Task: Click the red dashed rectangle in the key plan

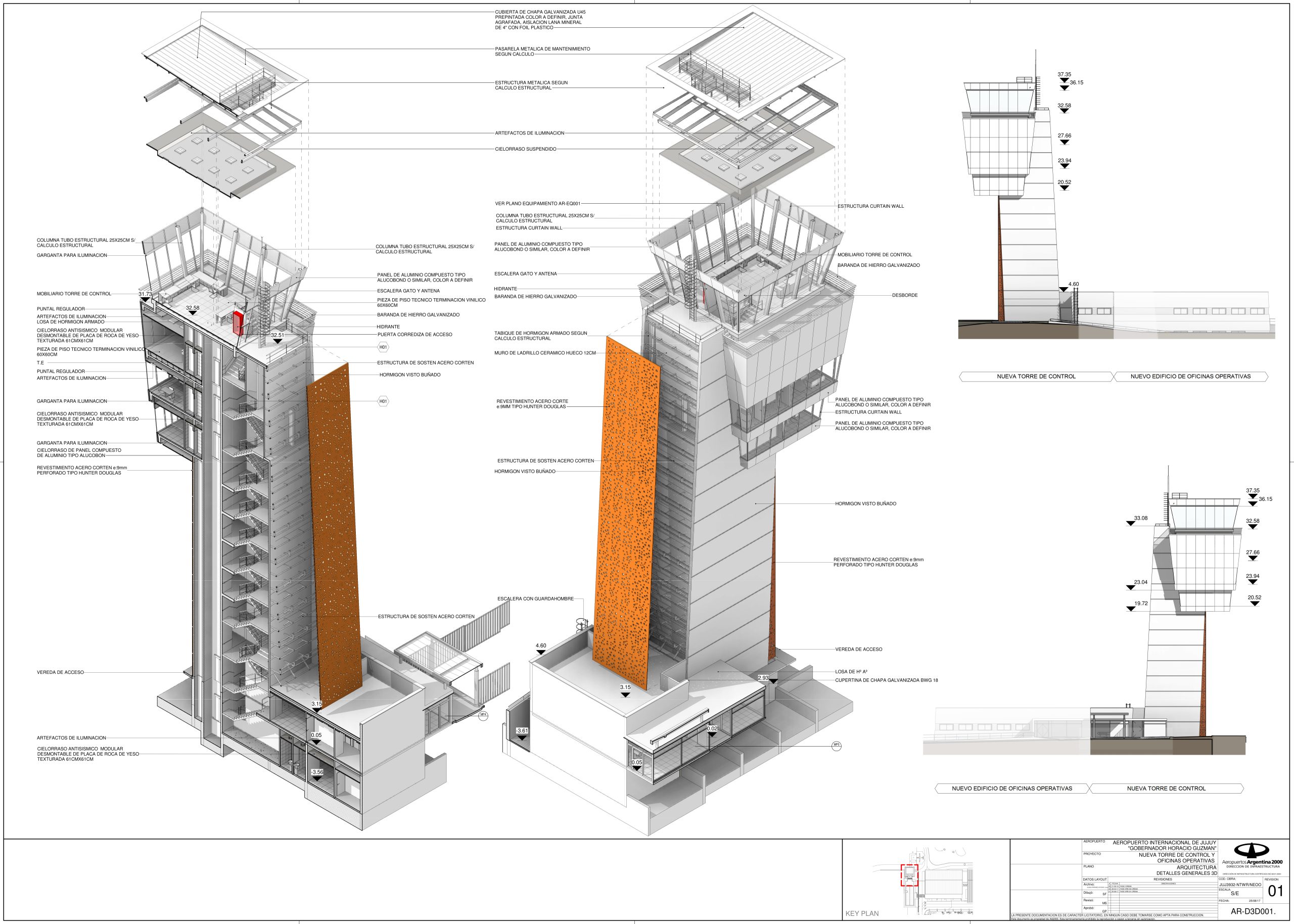Action: (x=909, y=875)
